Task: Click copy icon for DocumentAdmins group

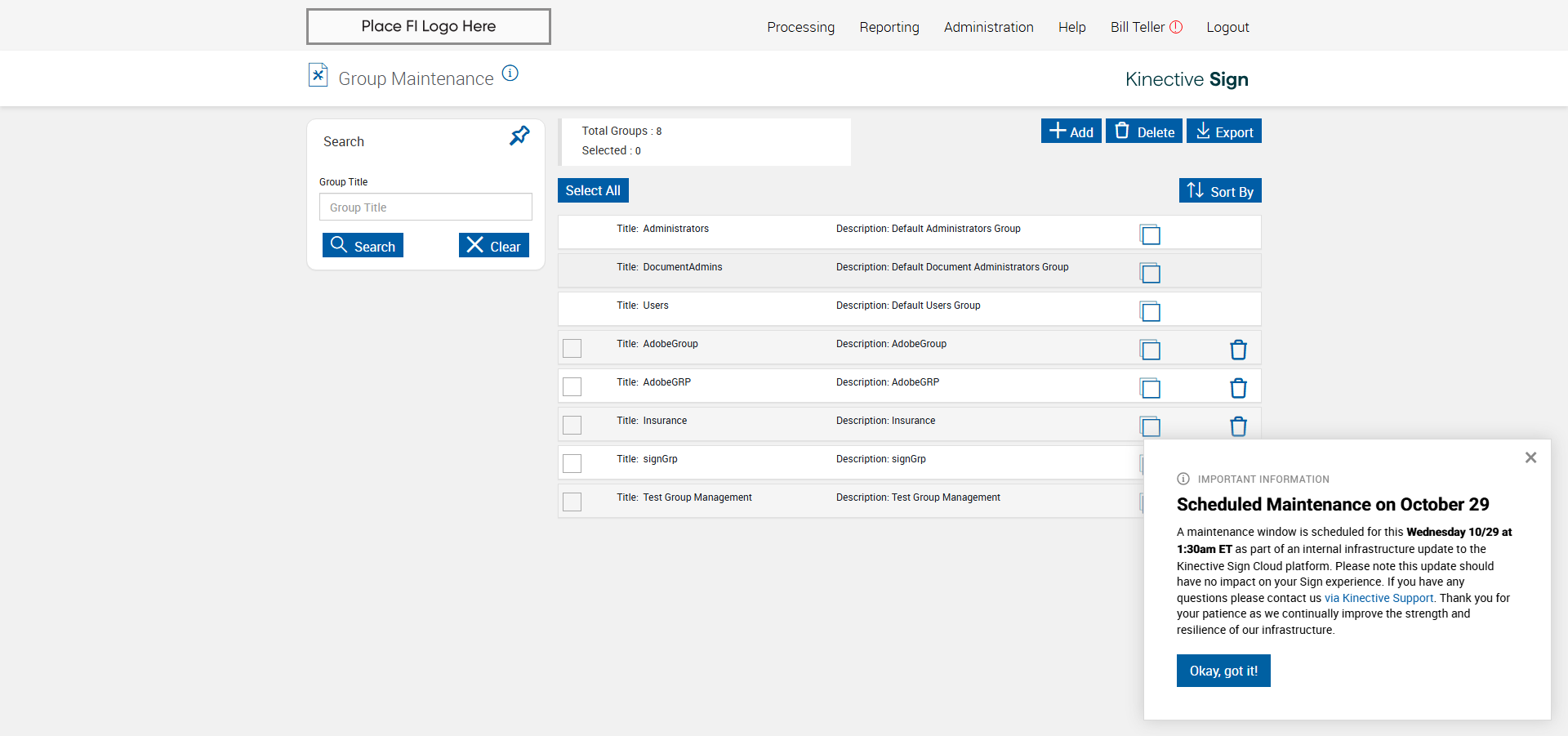Action: (x=1150, y=274)
